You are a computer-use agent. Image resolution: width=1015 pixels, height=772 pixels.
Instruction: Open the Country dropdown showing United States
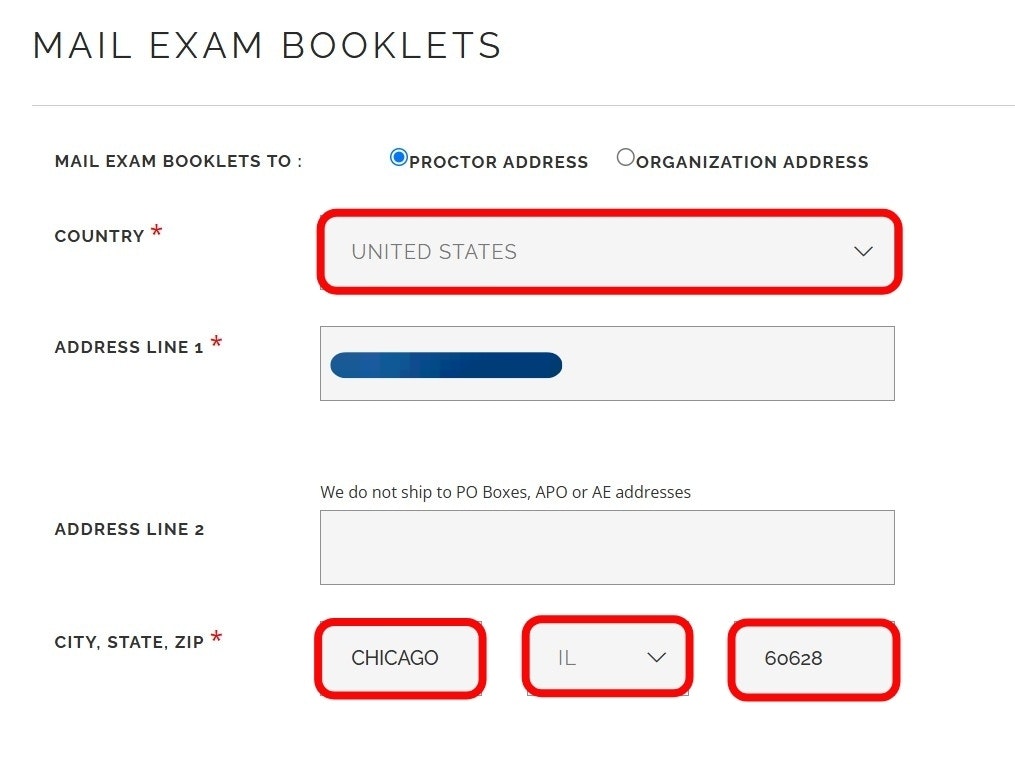[609, 252]
